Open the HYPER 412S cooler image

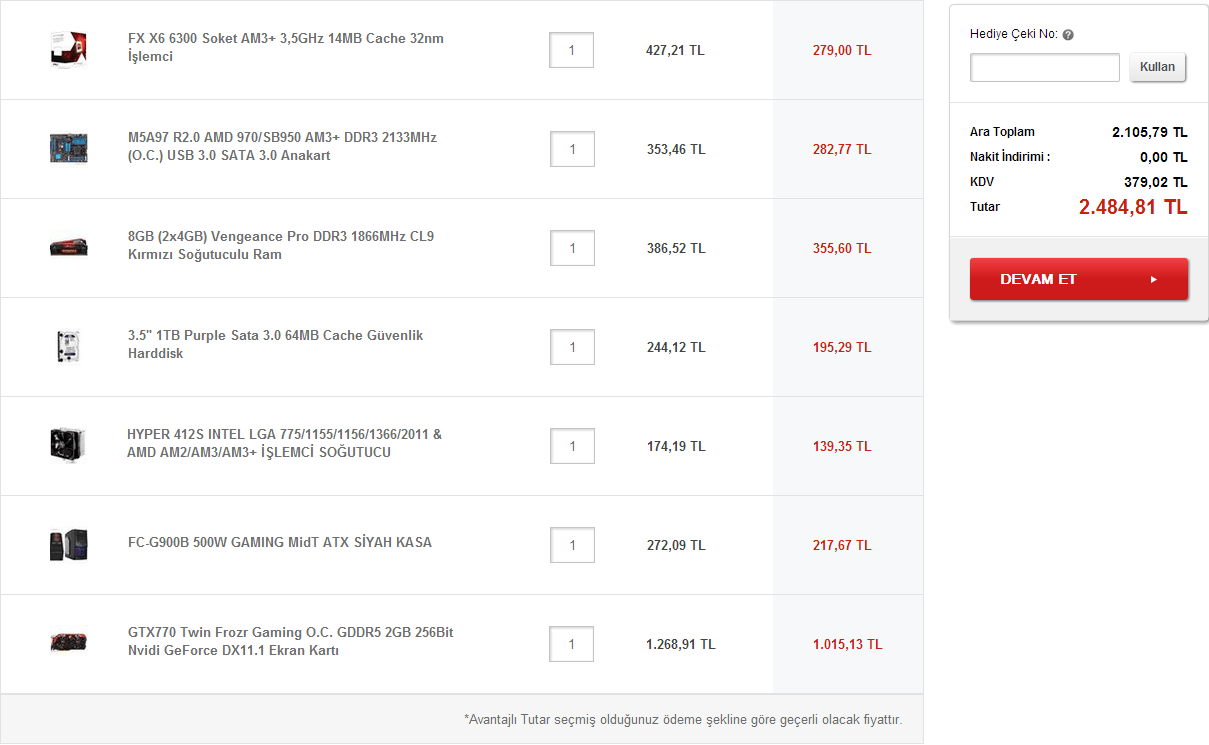68,445
